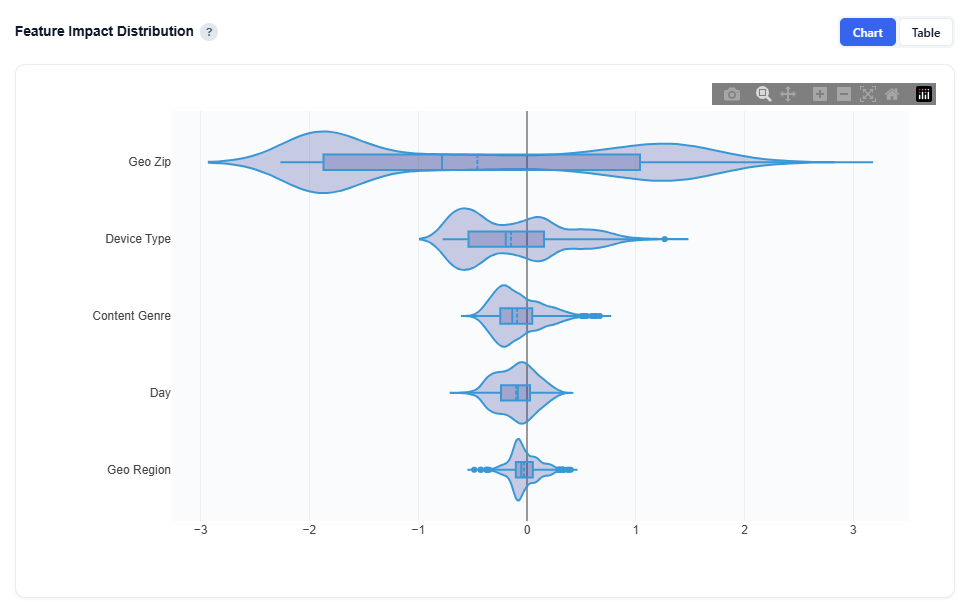Click the Device Type axis label
This screenshot has height=616, width=970.
pos(138,239)
